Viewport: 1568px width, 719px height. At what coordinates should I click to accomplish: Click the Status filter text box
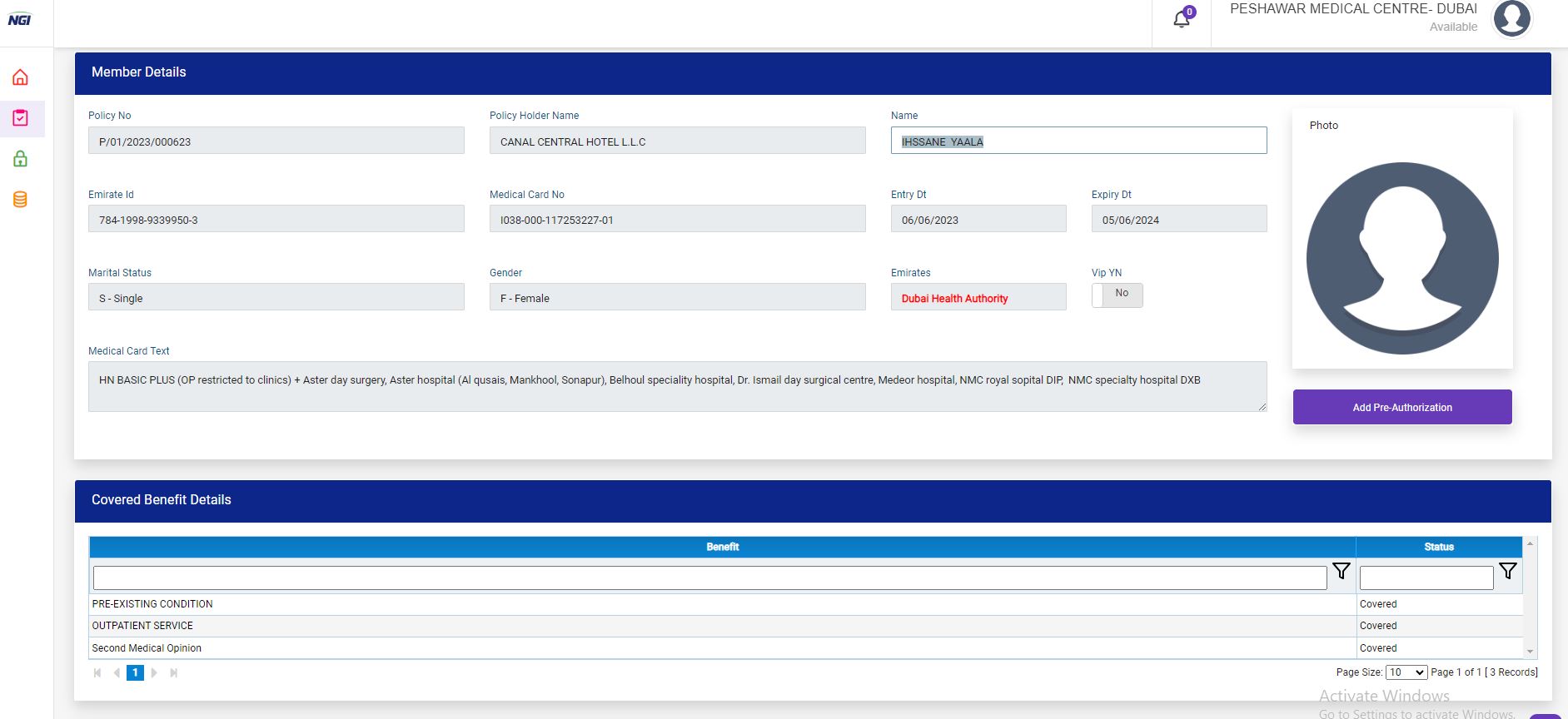pos(1426,578)
